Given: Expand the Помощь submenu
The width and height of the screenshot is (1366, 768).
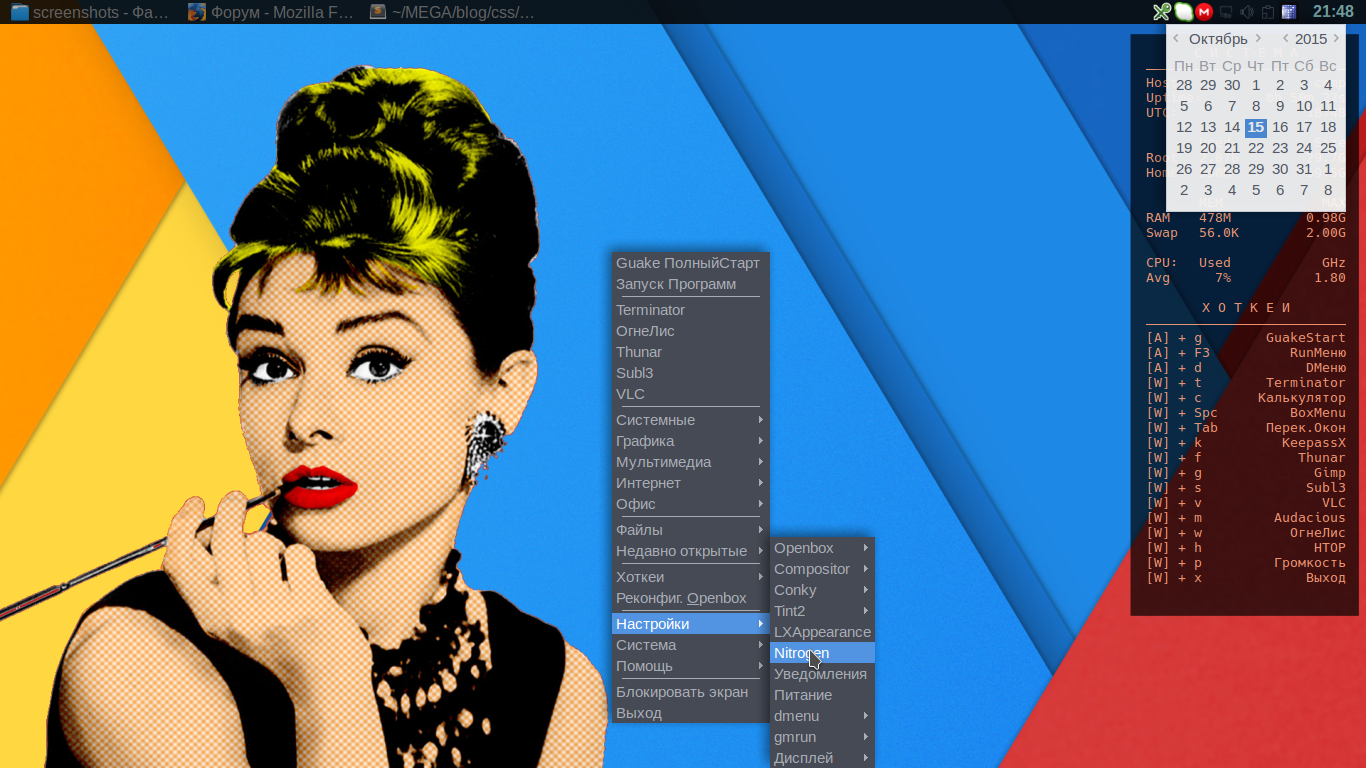Looking at the screenshot, I should click(x=690, y=666).
